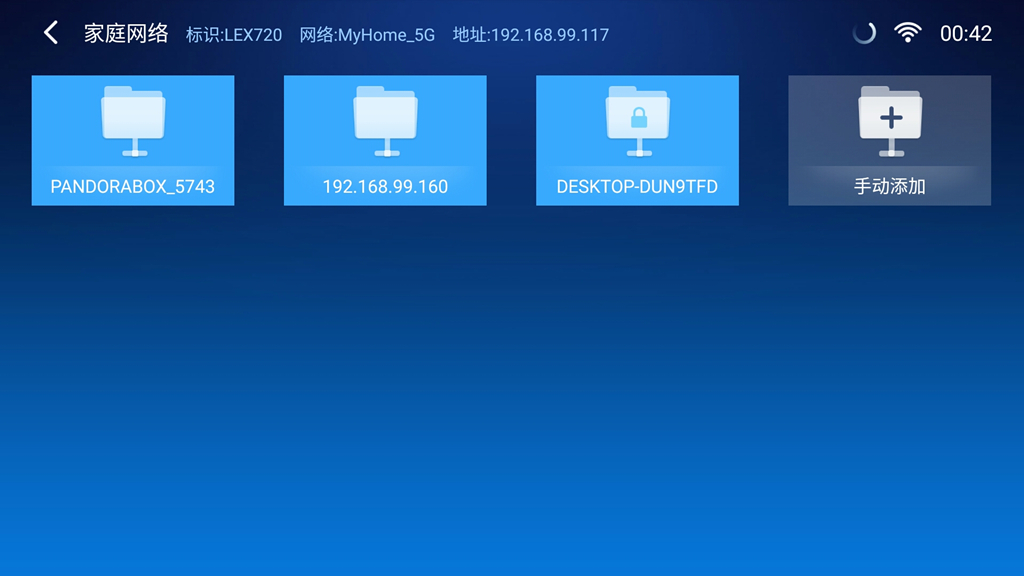Select the 手动添加 manual add tile
Image resolution: width=1024 pixels, height=576 pixels.
click(x=889, y=140)
